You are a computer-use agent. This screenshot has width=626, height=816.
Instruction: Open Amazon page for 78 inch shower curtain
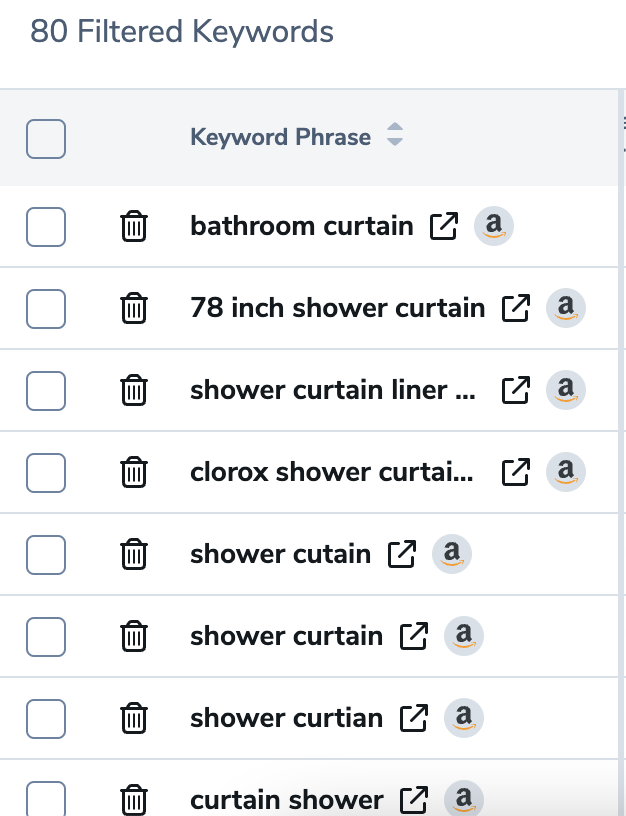pyautogui.click(x=565, y=309)
